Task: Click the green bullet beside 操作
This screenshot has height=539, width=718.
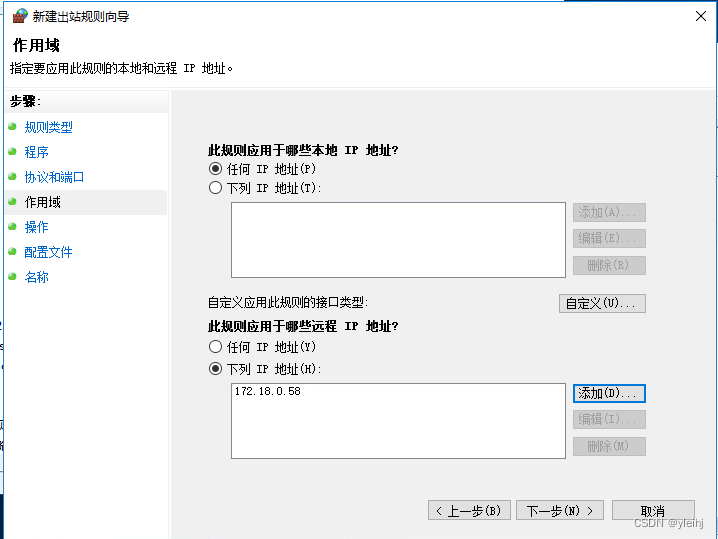Action: (x=12, y=227)
